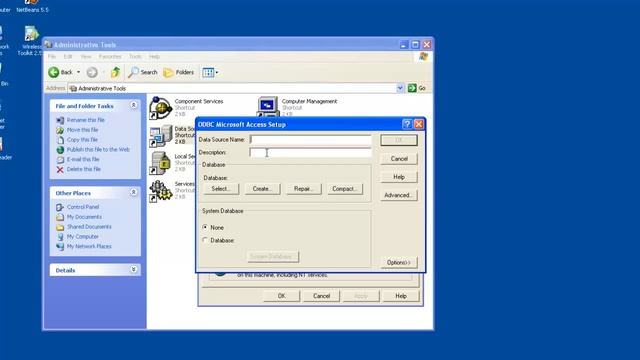Click Cancel in the ODBC Administrator dialog behind

coord(321,296)
